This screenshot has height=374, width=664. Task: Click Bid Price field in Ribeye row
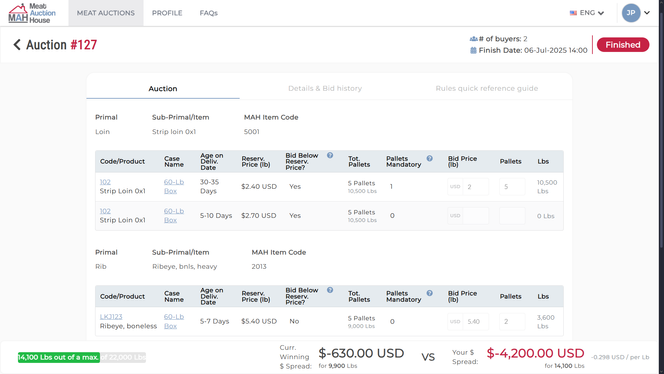[468, 321]
